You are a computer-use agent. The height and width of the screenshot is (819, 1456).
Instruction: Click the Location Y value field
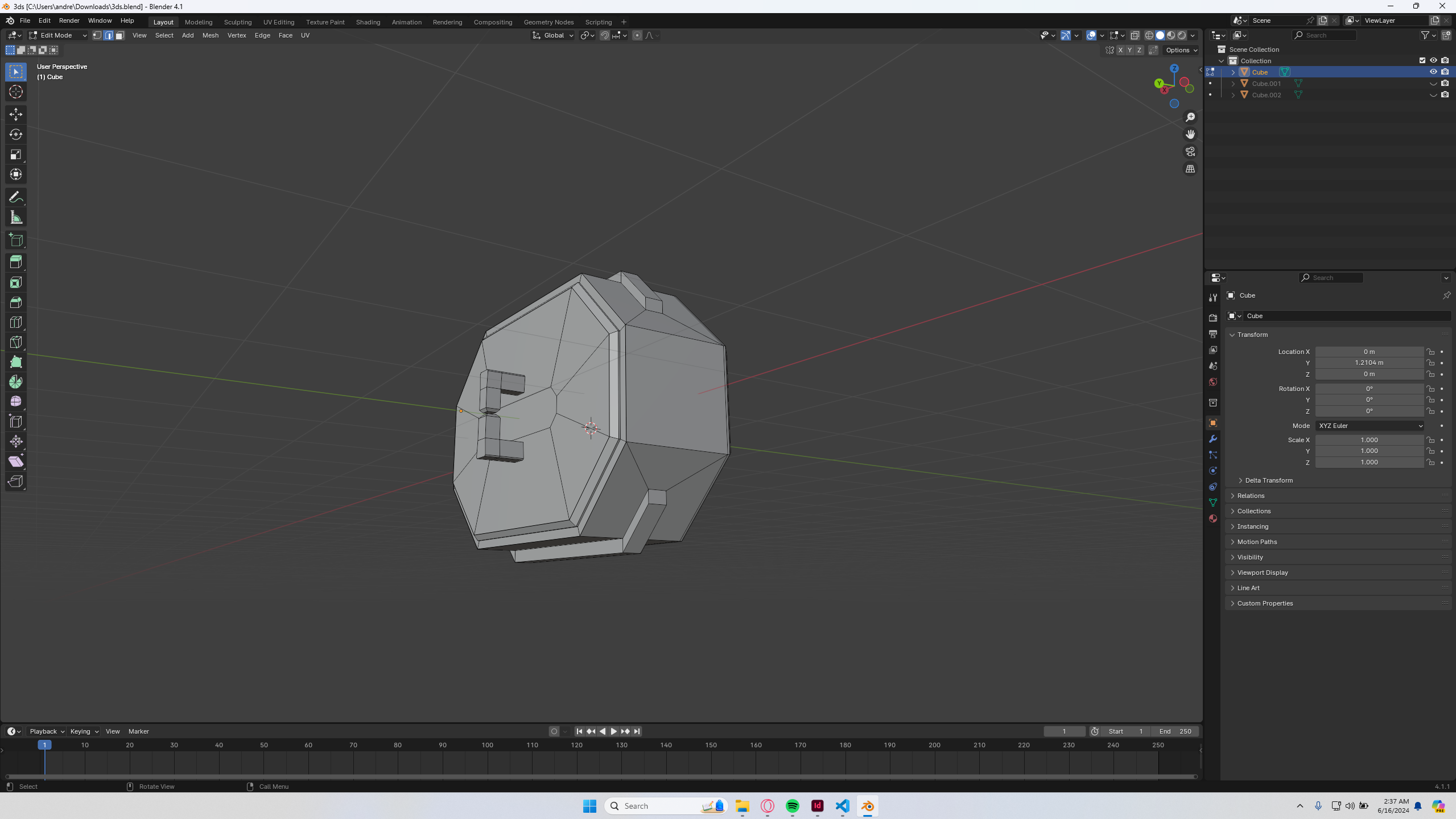(1369, 363)
